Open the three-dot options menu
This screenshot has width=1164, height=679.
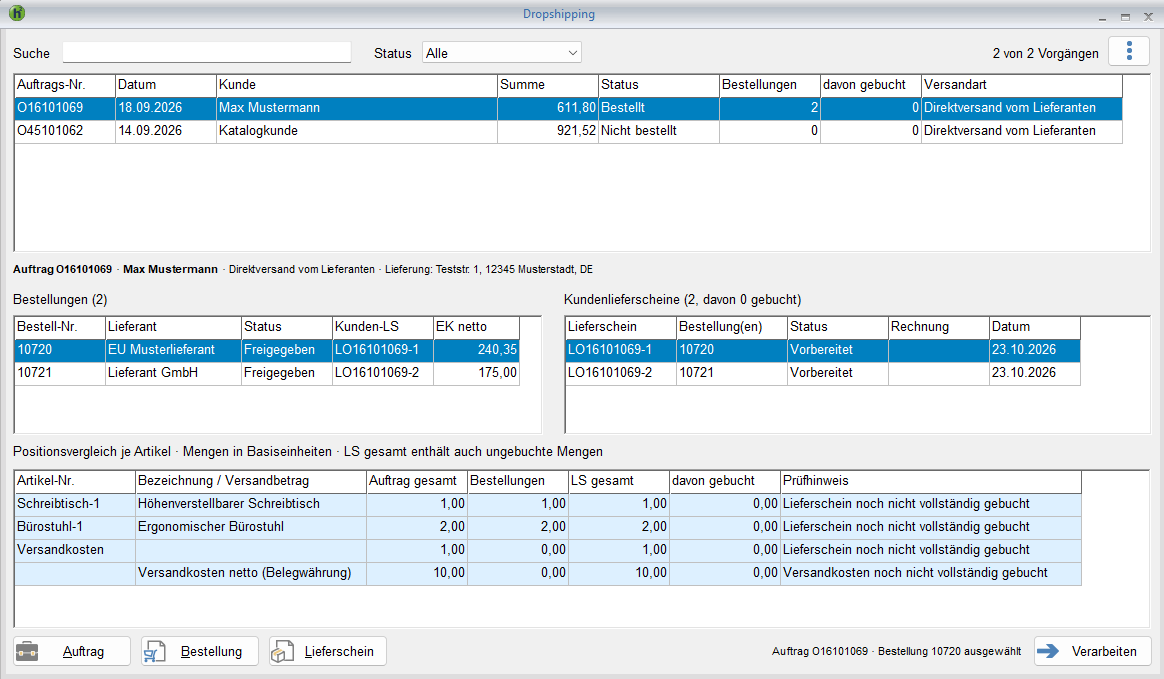pos(1129,51)
